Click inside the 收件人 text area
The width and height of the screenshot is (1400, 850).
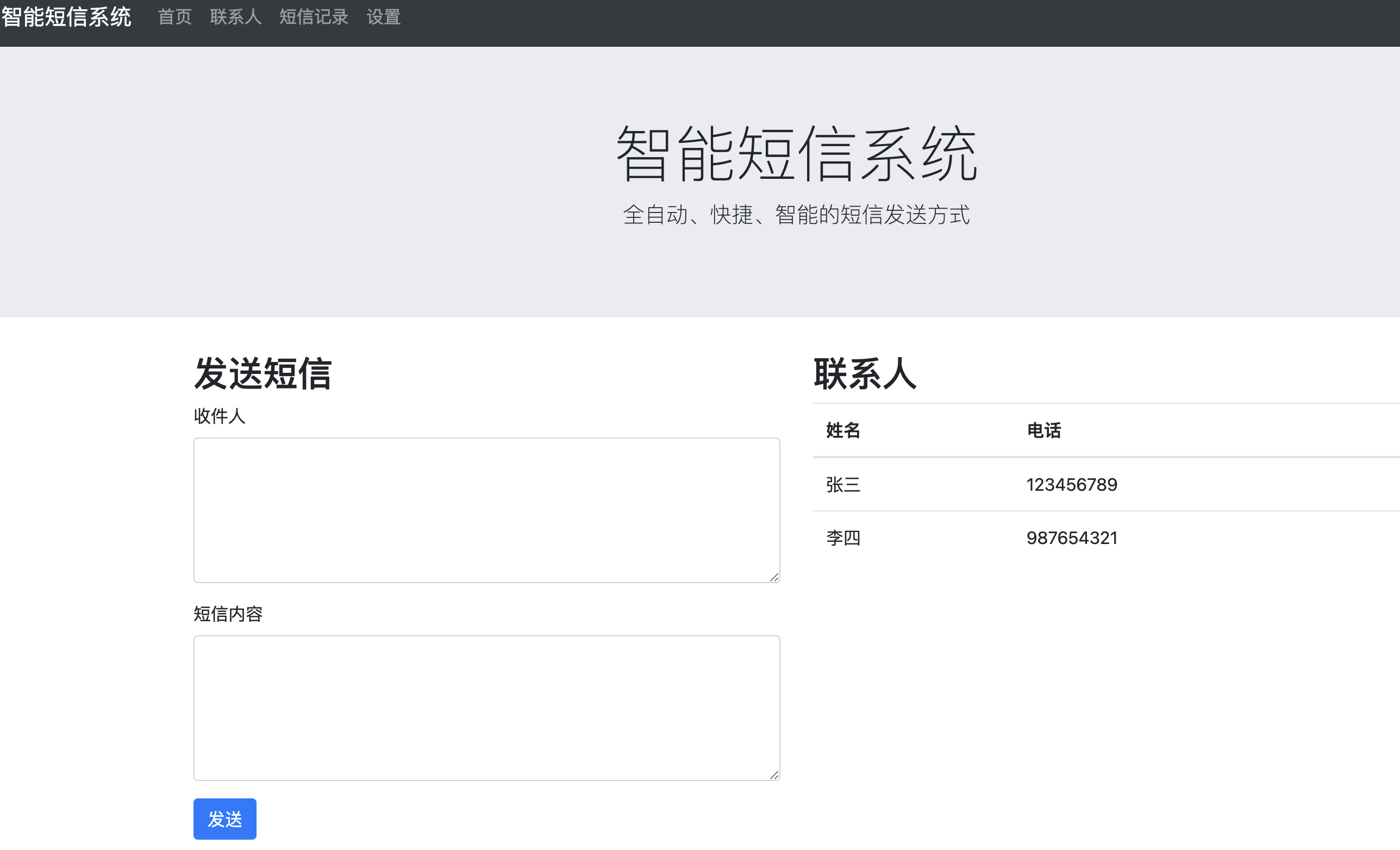coord(486,510)
